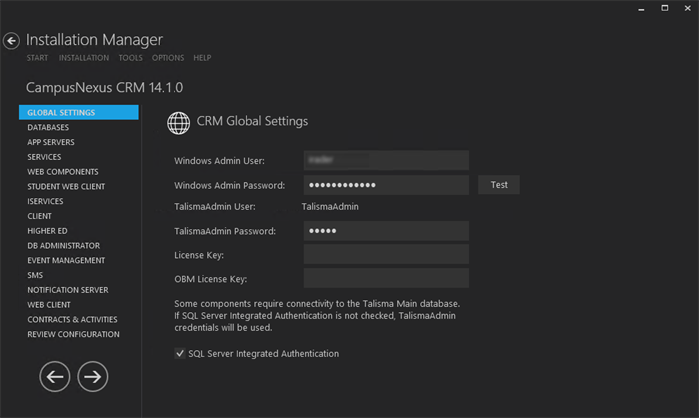Click the CampusNexus CRM 14.1.0 heading
This screenshot has height=418, width=699.
pyautogui.click(x=104, y=87)
